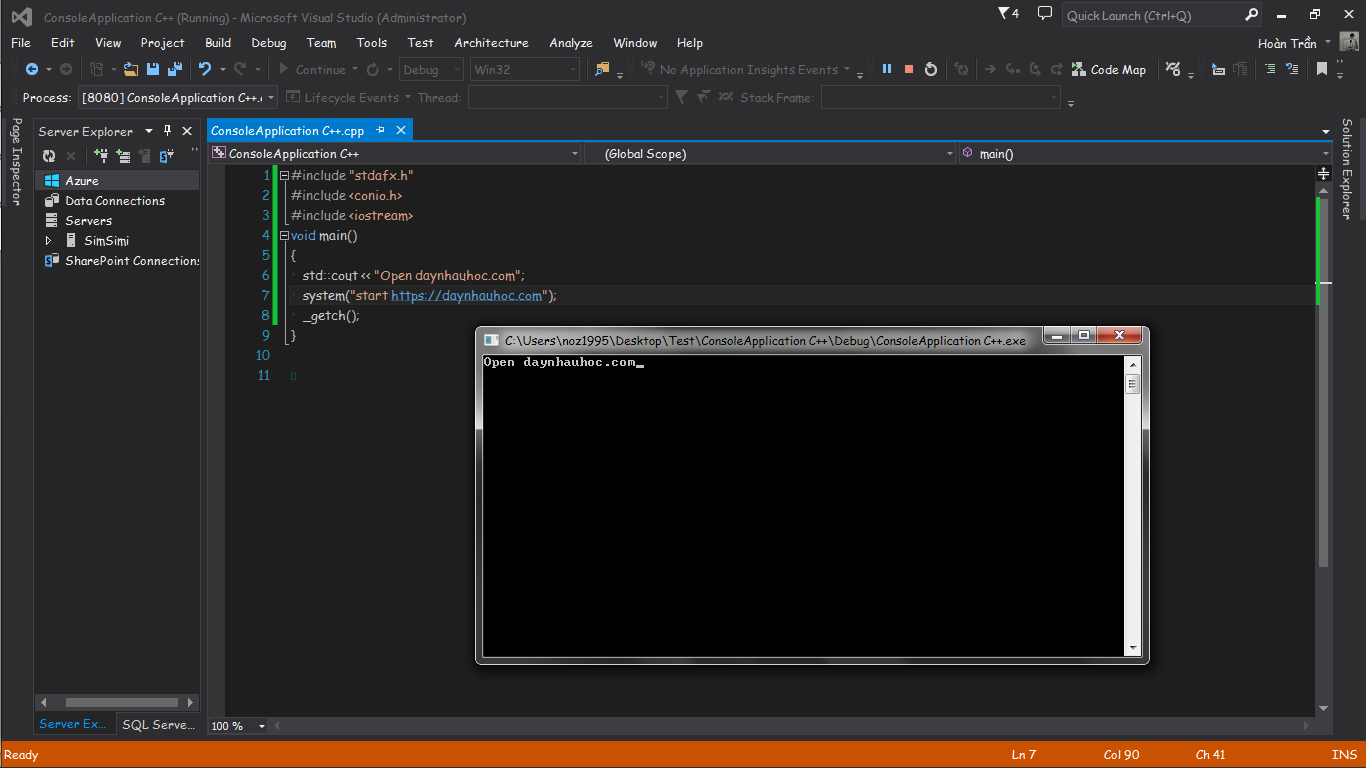Viewport: 1366px width, 768px height.
Task: Collapse the main() function code block
Action: pos(284,235)
